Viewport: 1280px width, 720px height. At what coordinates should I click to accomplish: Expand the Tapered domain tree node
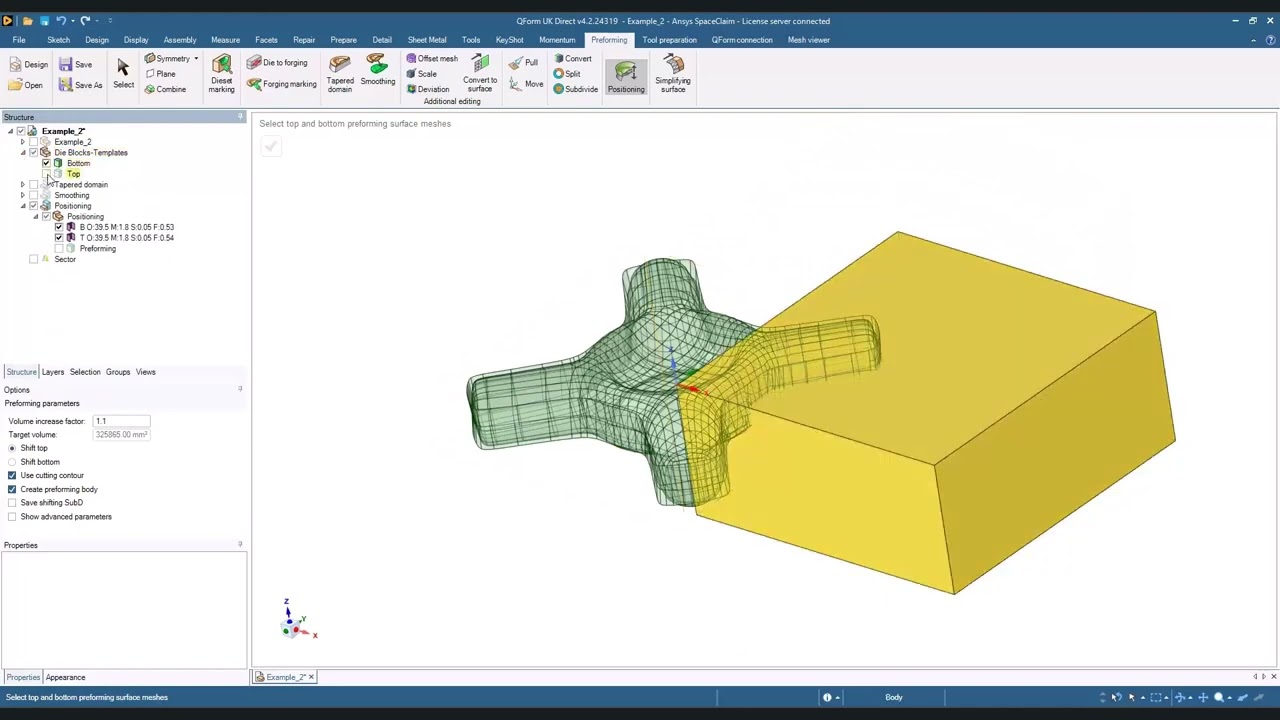coord(22,185)
